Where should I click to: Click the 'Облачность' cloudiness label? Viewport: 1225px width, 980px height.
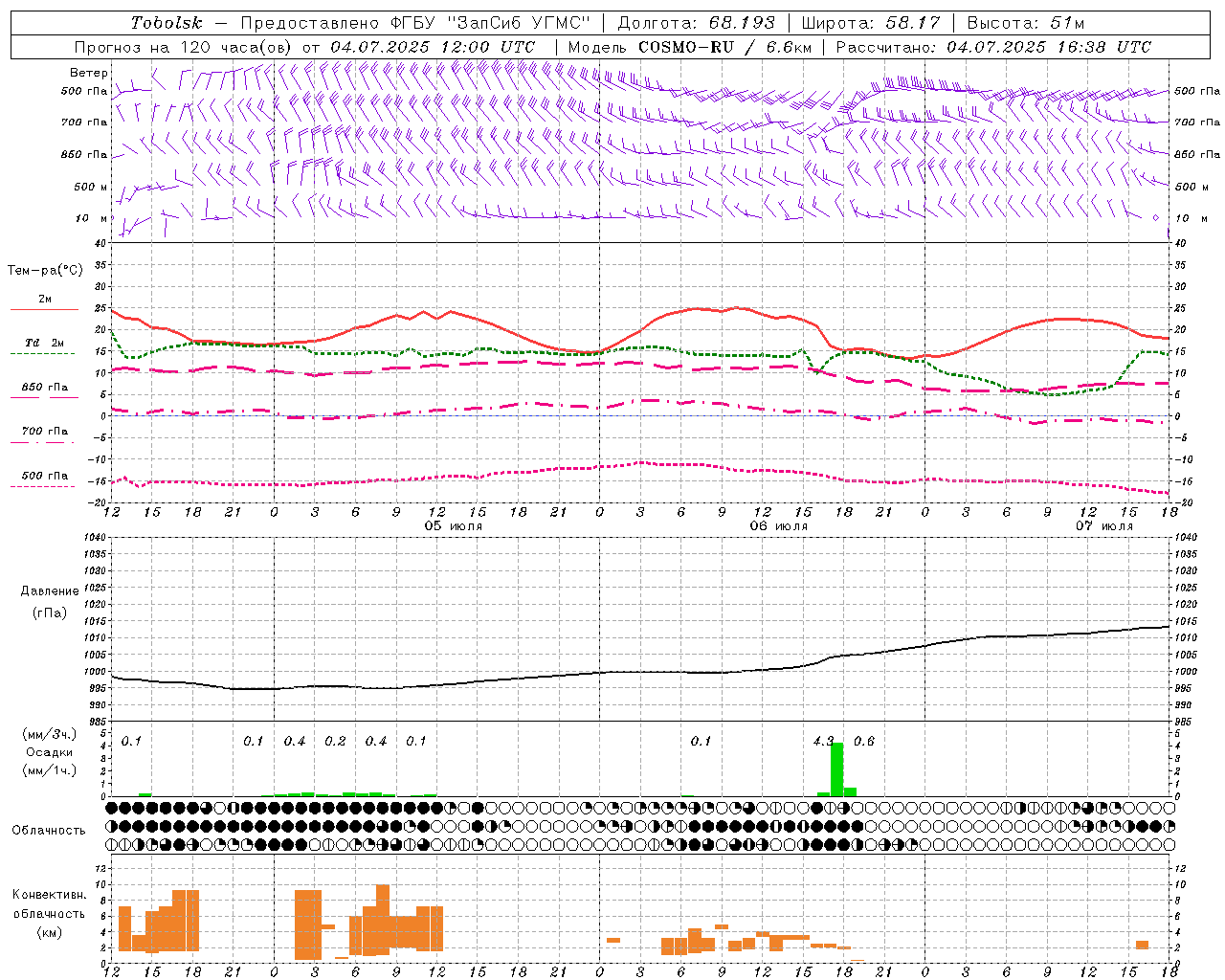click(x=49, y=831)
